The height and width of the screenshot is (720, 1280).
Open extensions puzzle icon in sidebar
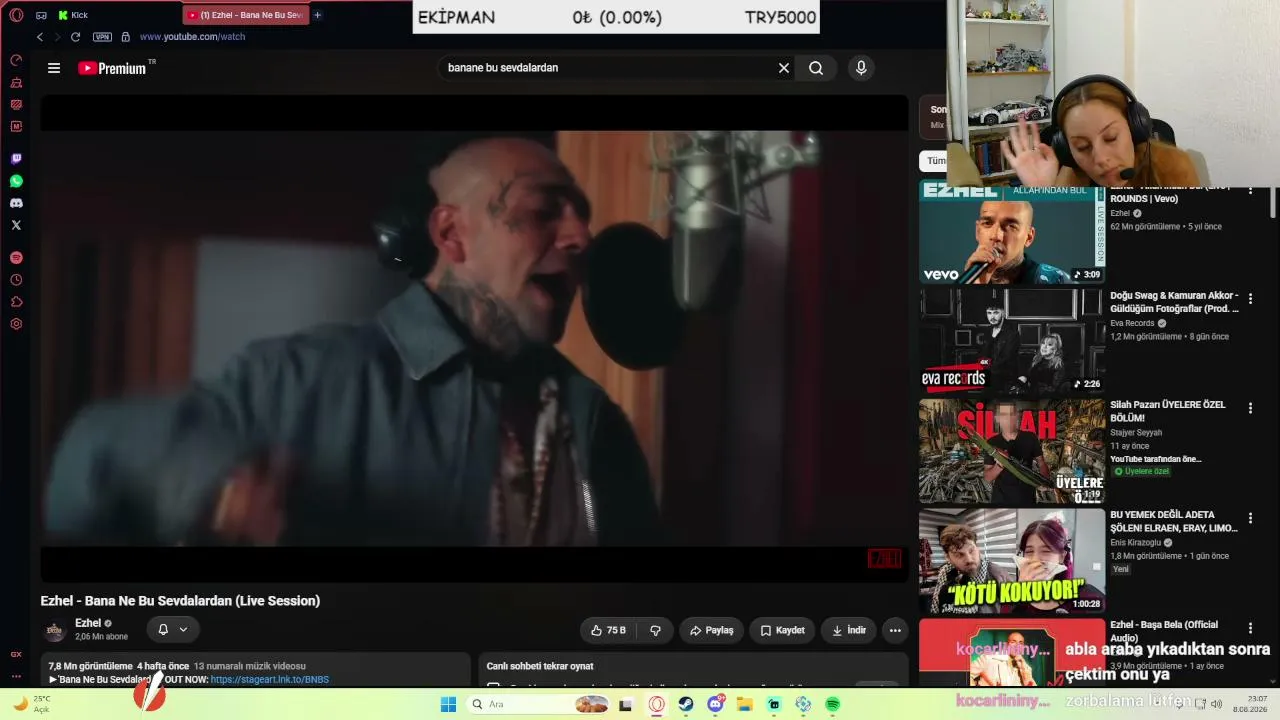[16, 302]
